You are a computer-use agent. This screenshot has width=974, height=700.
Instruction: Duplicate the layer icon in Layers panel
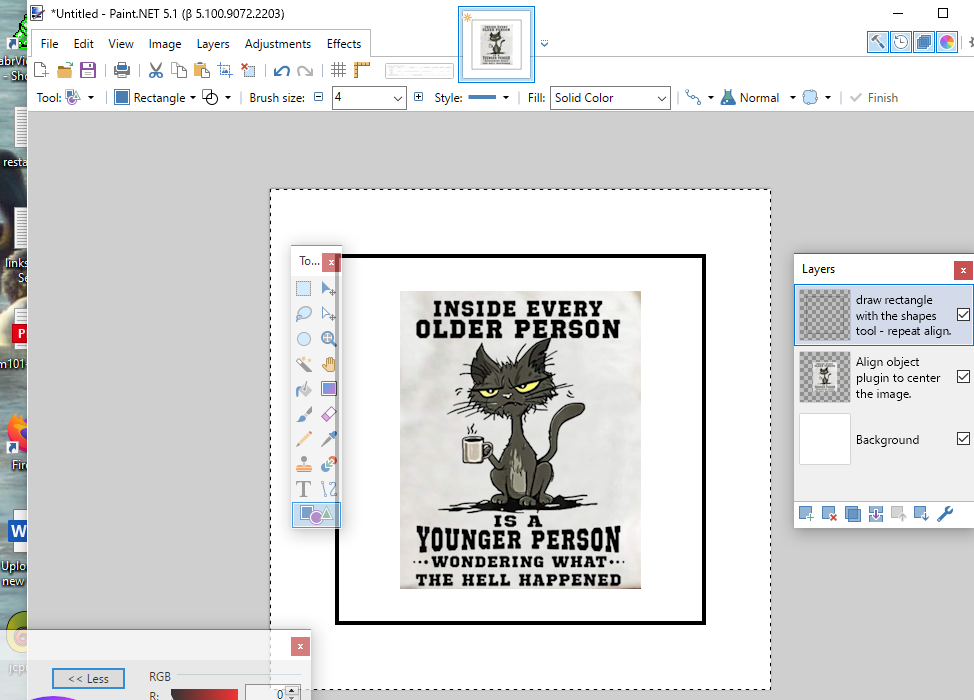[853, 514]
